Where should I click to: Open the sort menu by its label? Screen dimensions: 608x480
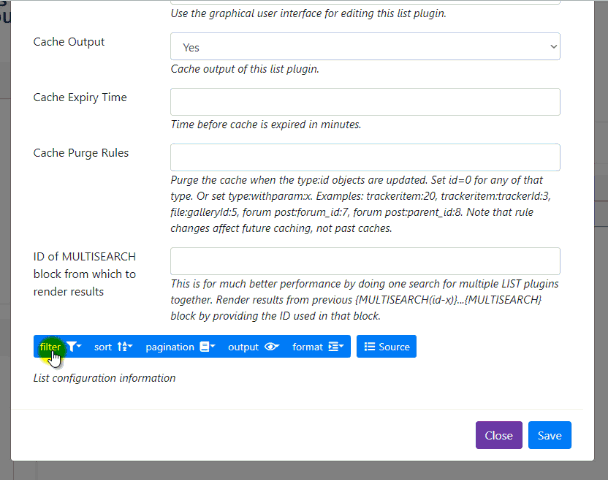pos(103,347)
